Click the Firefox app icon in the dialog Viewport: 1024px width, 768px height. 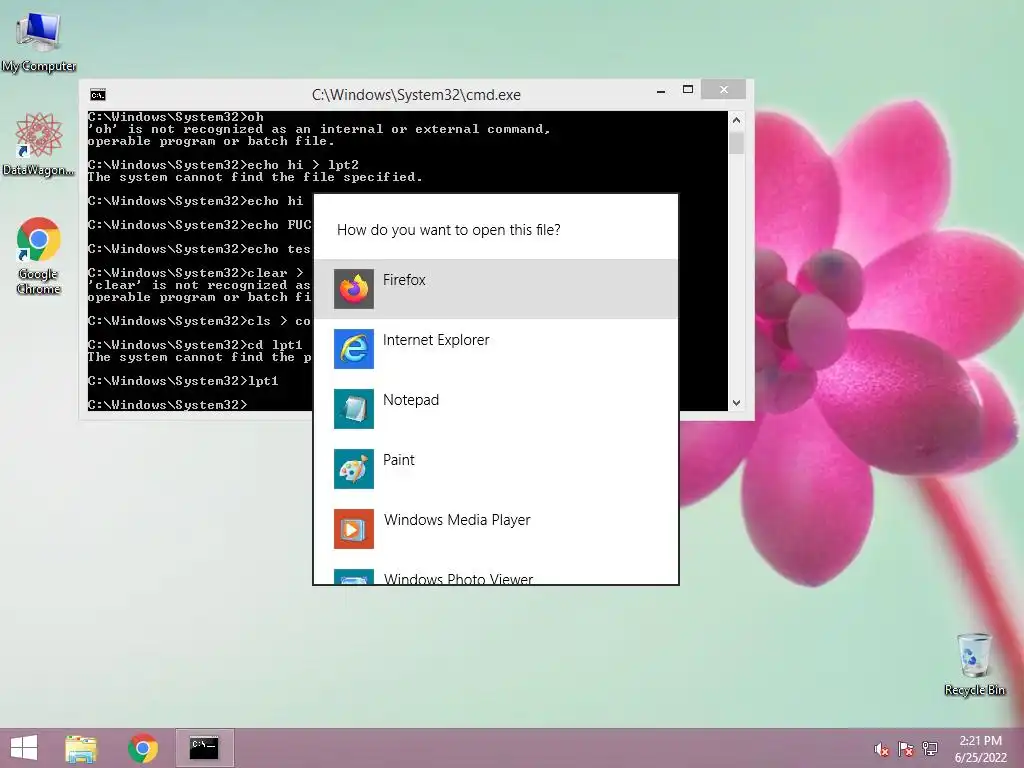(354, 289)
